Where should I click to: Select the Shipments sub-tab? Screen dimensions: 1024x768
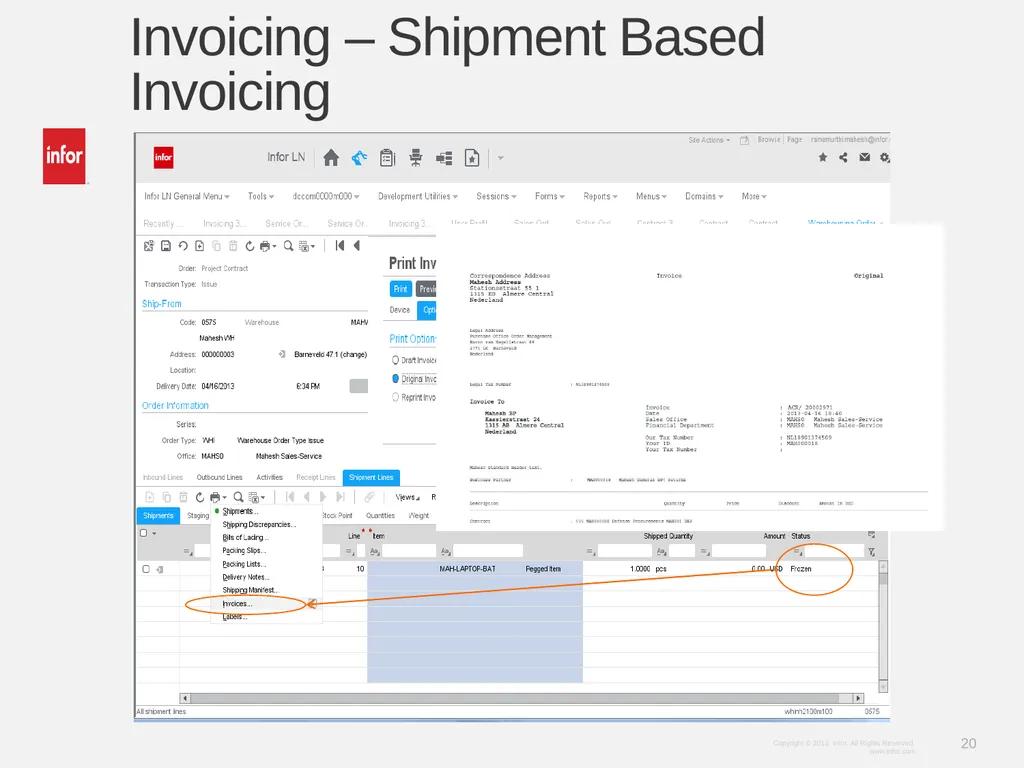click(158, 515)
